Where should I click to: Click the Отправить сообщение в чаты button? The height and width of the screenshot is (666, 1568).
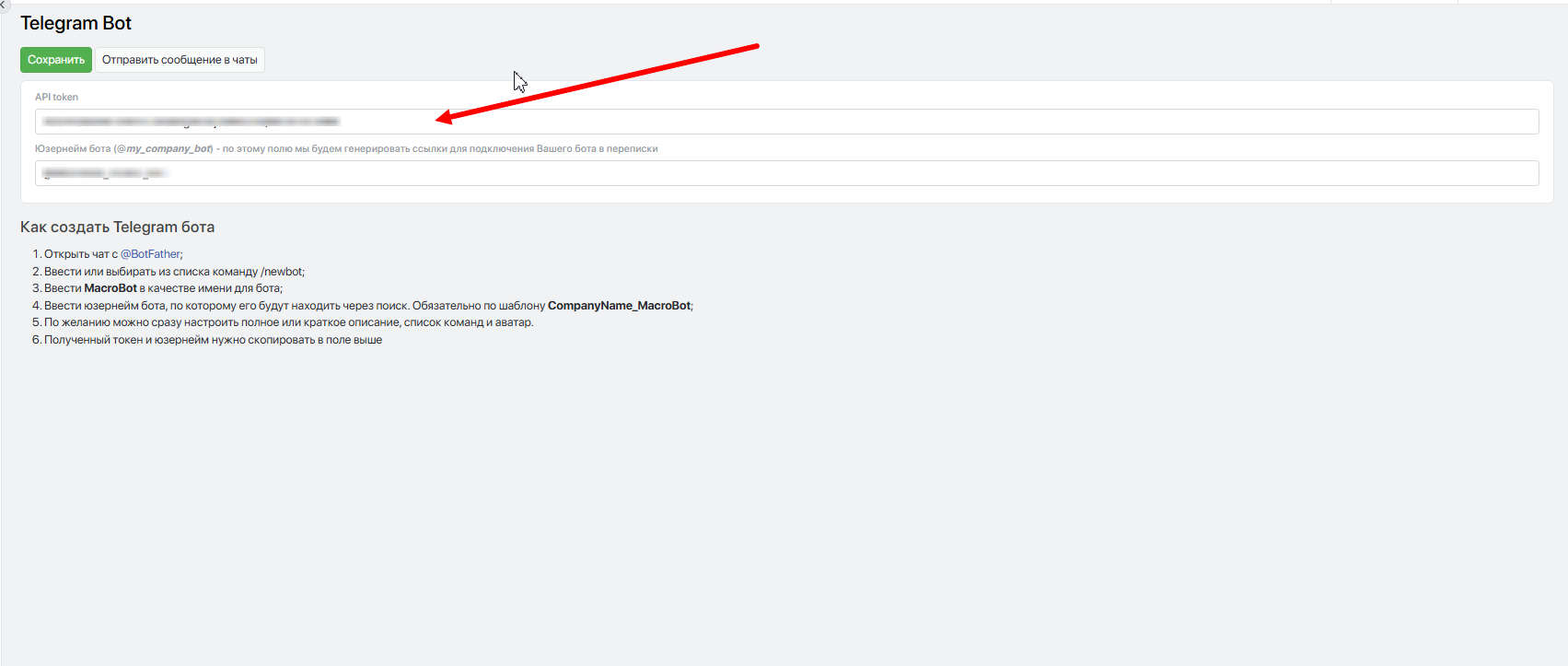180,60
